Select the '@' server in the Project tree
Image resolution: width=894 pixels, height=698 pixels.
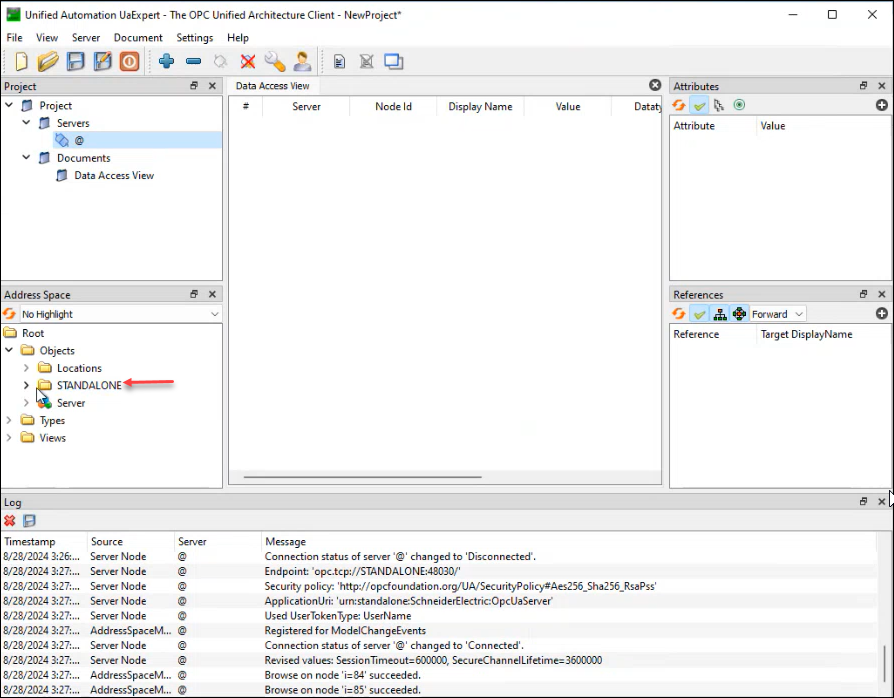[x=79, y=140]
